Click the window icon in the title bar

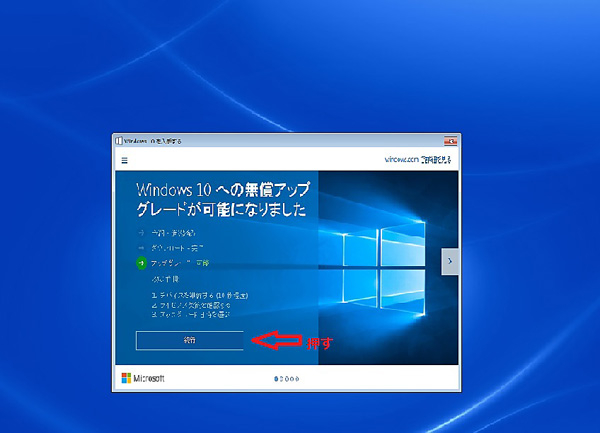119,141
